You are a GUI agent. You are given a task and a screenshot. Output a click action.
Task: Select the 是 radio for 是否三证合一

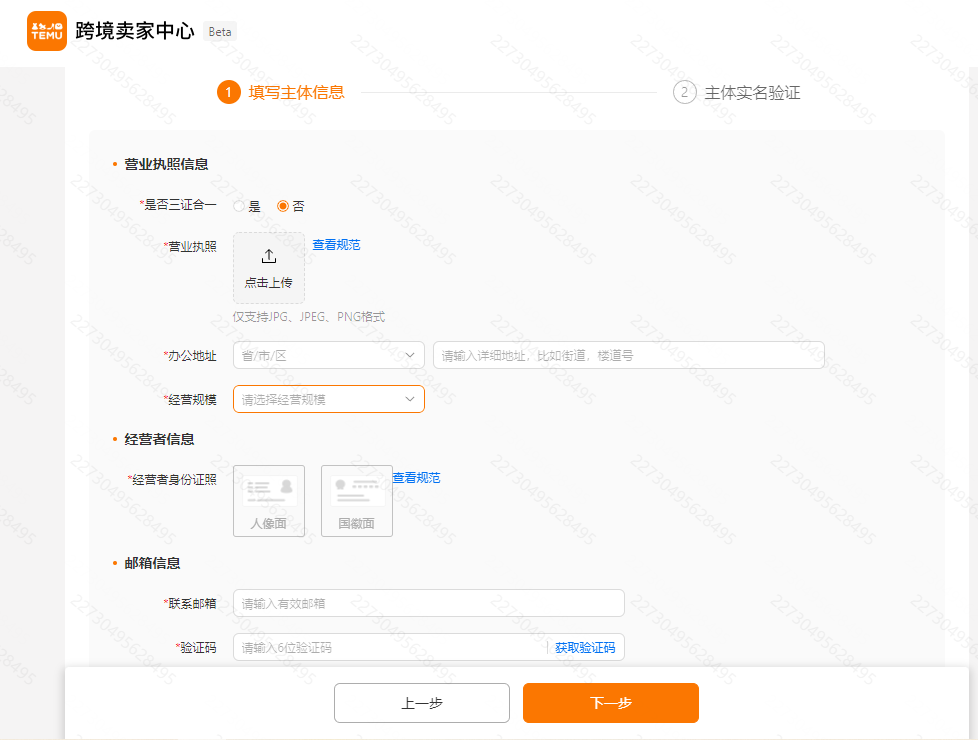coord(237,205)
